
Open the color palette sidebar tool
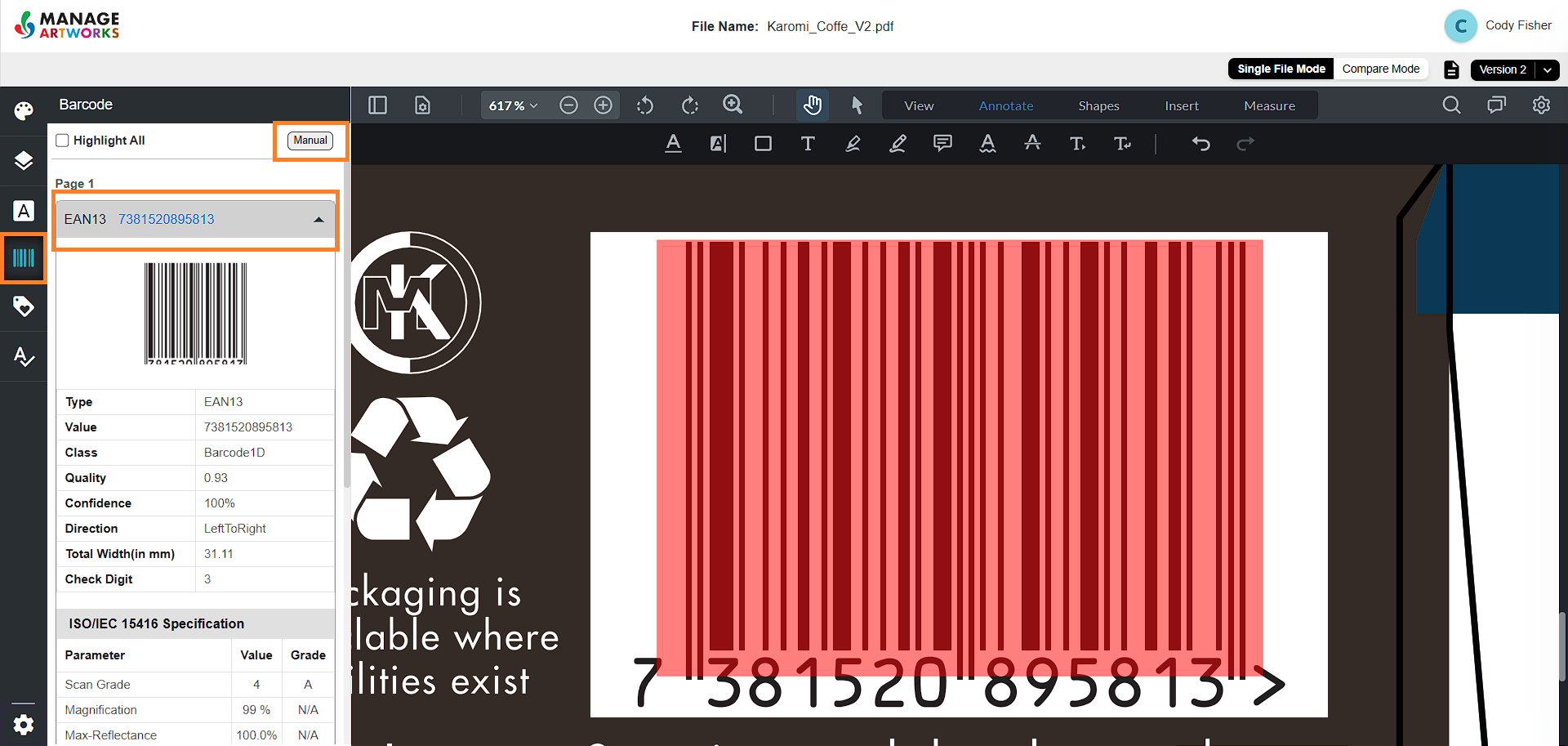[24, 110]
